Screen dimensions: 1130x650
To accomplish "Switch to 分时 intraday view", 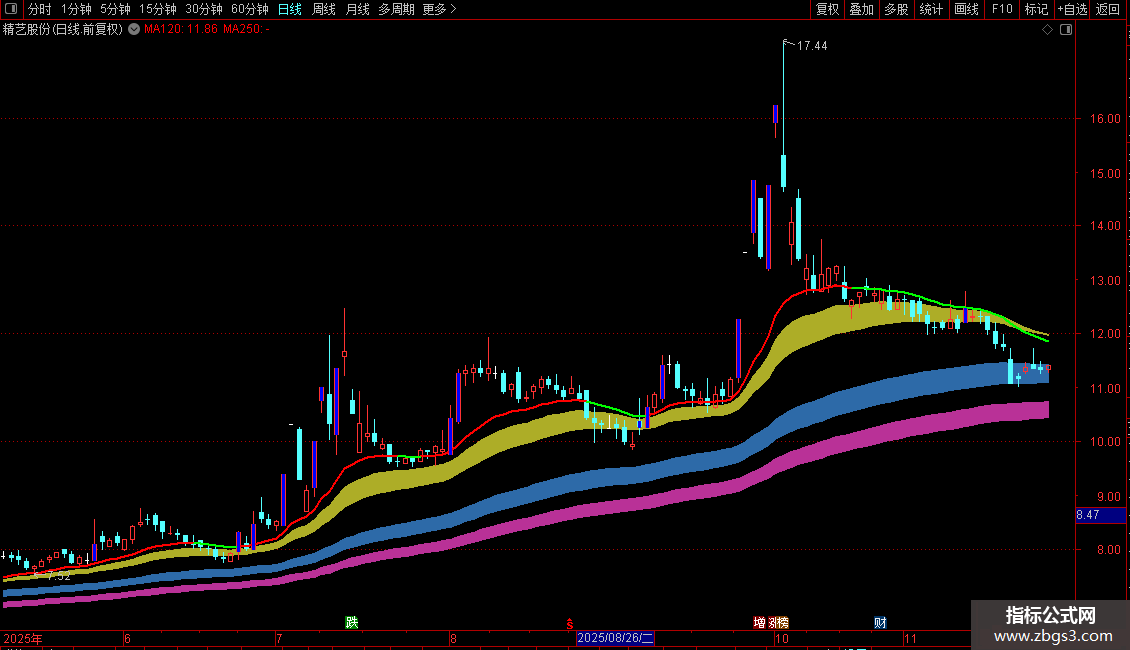I will [40, 9].
